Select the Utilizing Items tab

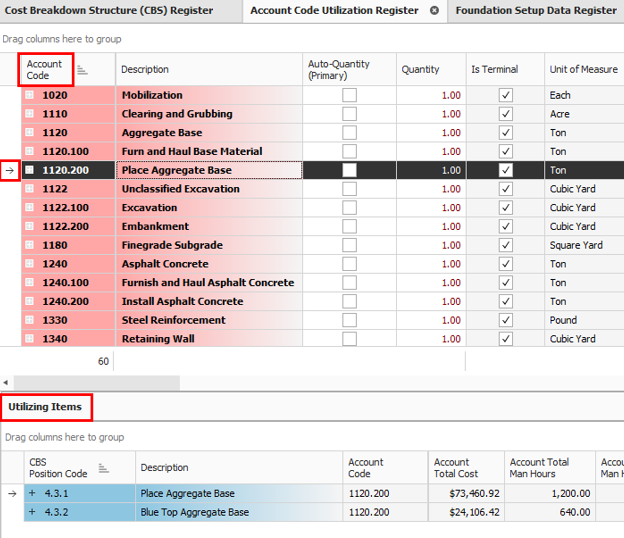pos(46,407)
